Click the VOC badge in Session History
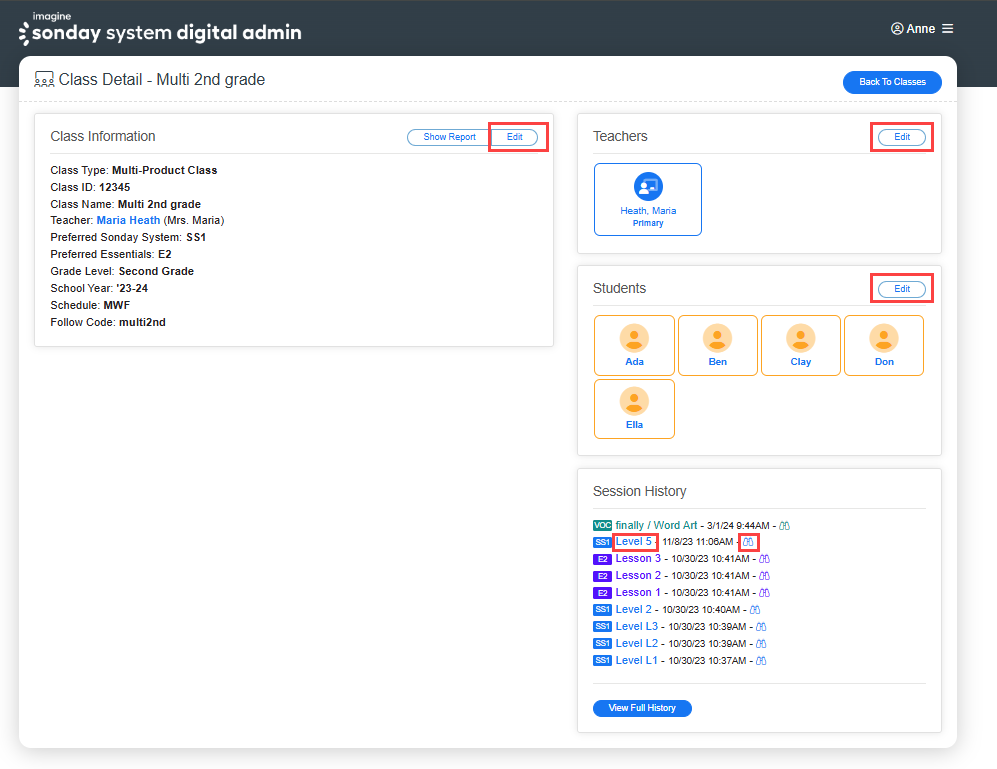Image resolution: width=997 pixels, height=769 pixels. [x=602, y=525]
